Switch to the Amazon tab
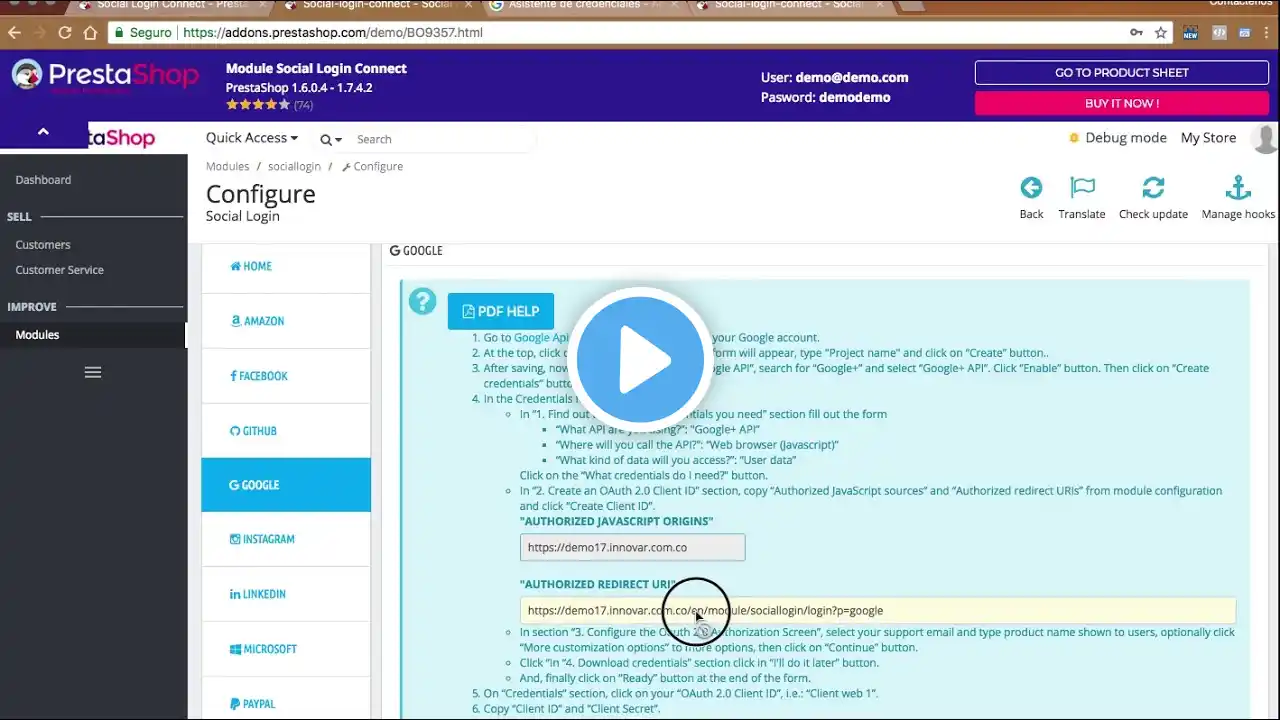The image size is (1280, 720). (x=286, y=321)
